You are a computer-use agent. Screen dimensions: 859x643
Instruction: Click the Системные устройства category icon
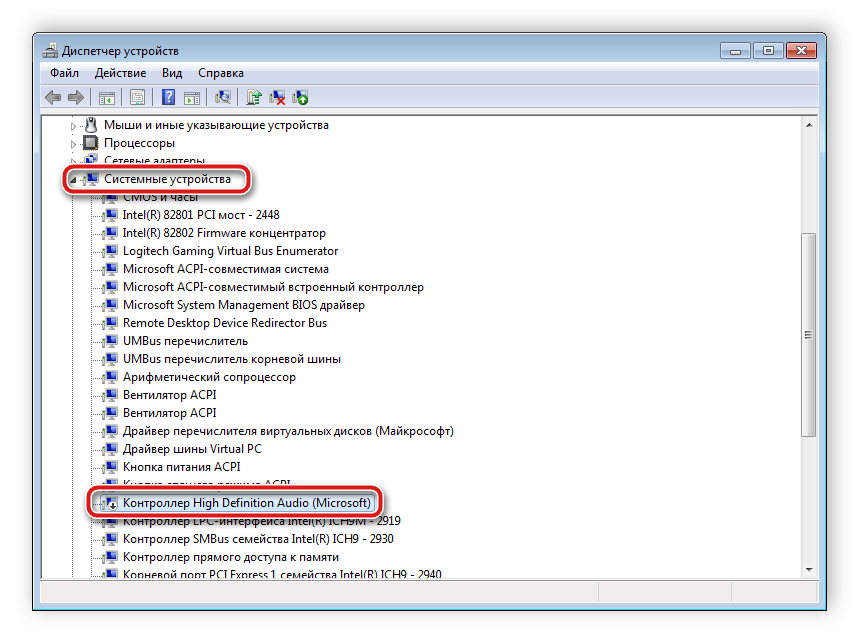click(x=91, y=179)
